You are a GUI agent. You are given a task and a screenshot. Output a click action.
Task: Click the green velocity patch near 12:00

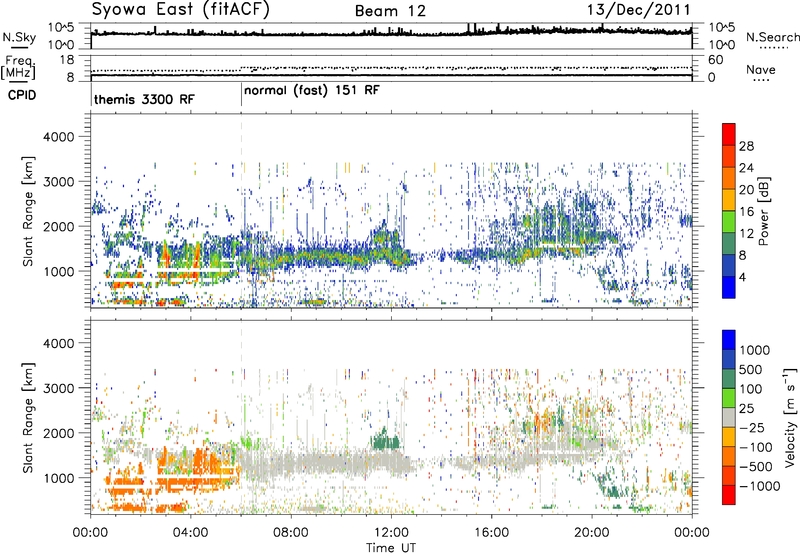click(386, 439)
